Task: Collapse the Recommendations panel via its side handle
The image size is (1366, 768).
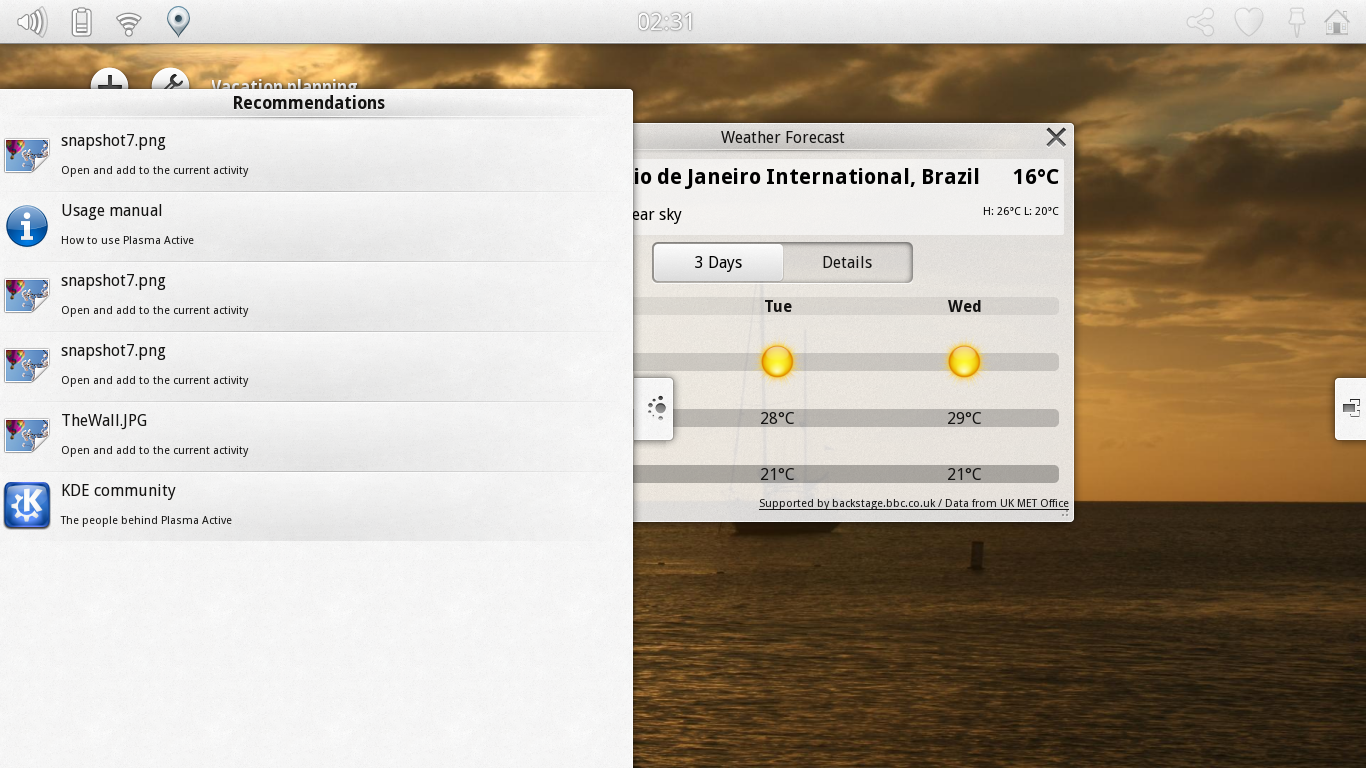Action: 655,408
